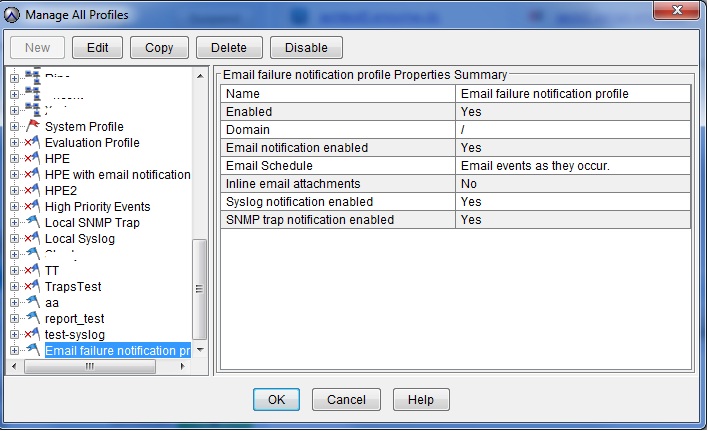709x431 pixels.
Task: Expand the High Priority Events node
Action: (x=14, y=207)
